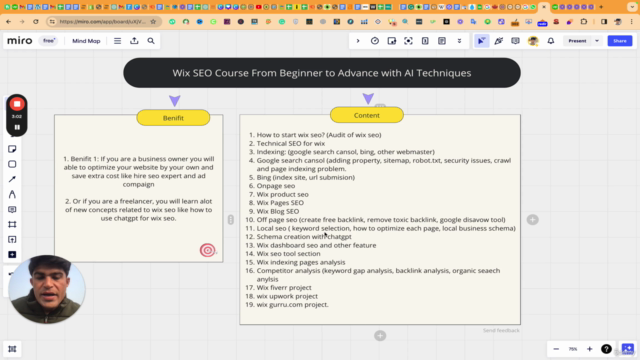Select the sticky note tool
The width and height of the screenshot is (640, 360).
coord(12,149)
